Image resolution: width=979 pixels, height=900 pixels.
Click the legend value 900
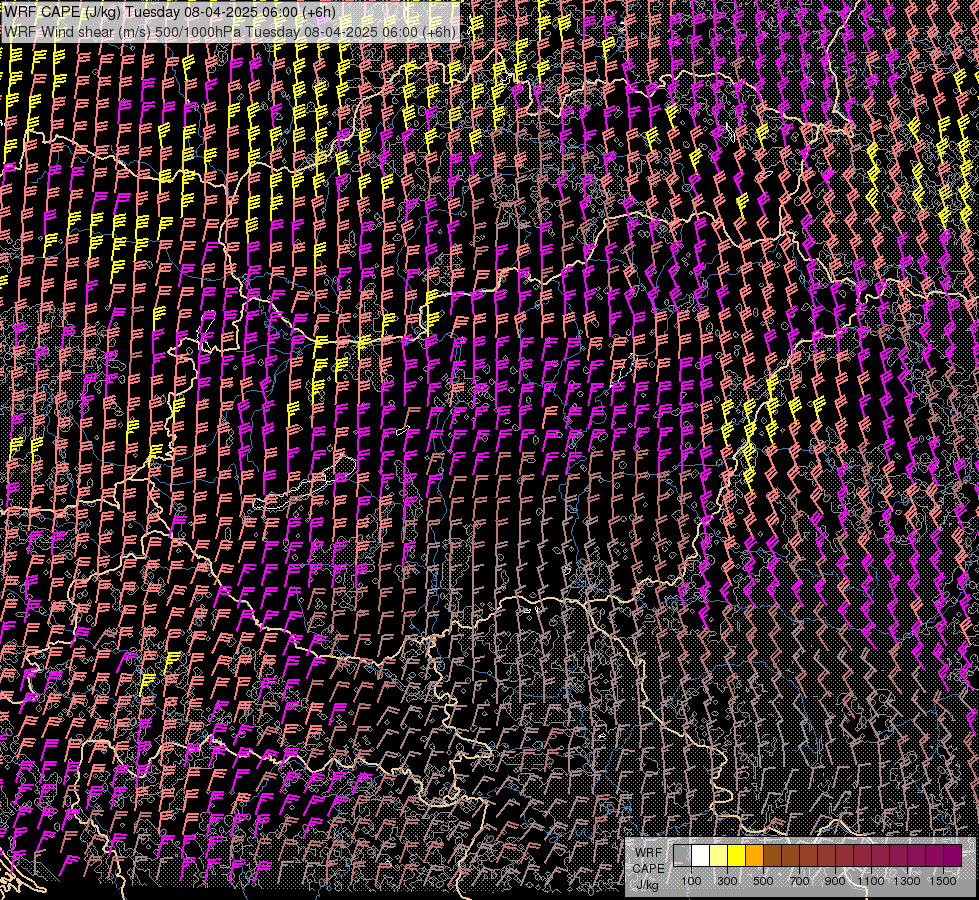(835, 881)
